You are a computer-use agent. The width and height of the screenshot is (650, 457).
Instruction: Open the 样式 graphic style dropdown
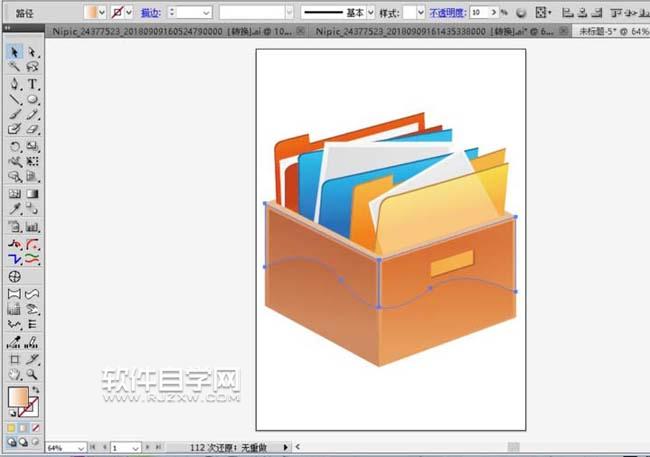pos(420,13)
